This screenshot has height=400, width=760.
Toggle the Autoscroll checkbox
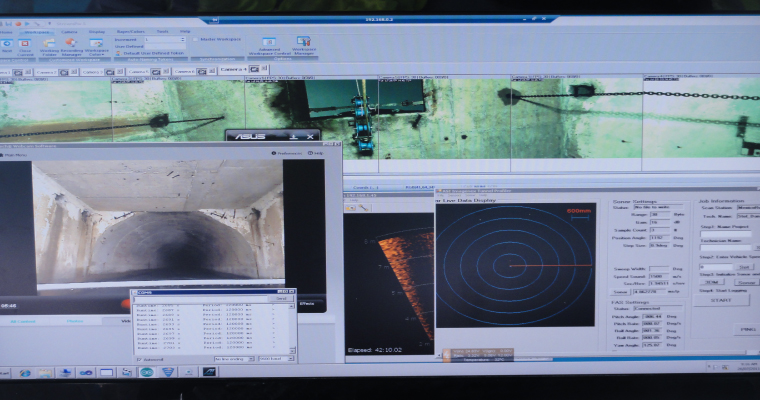click(x=138, y=357)
